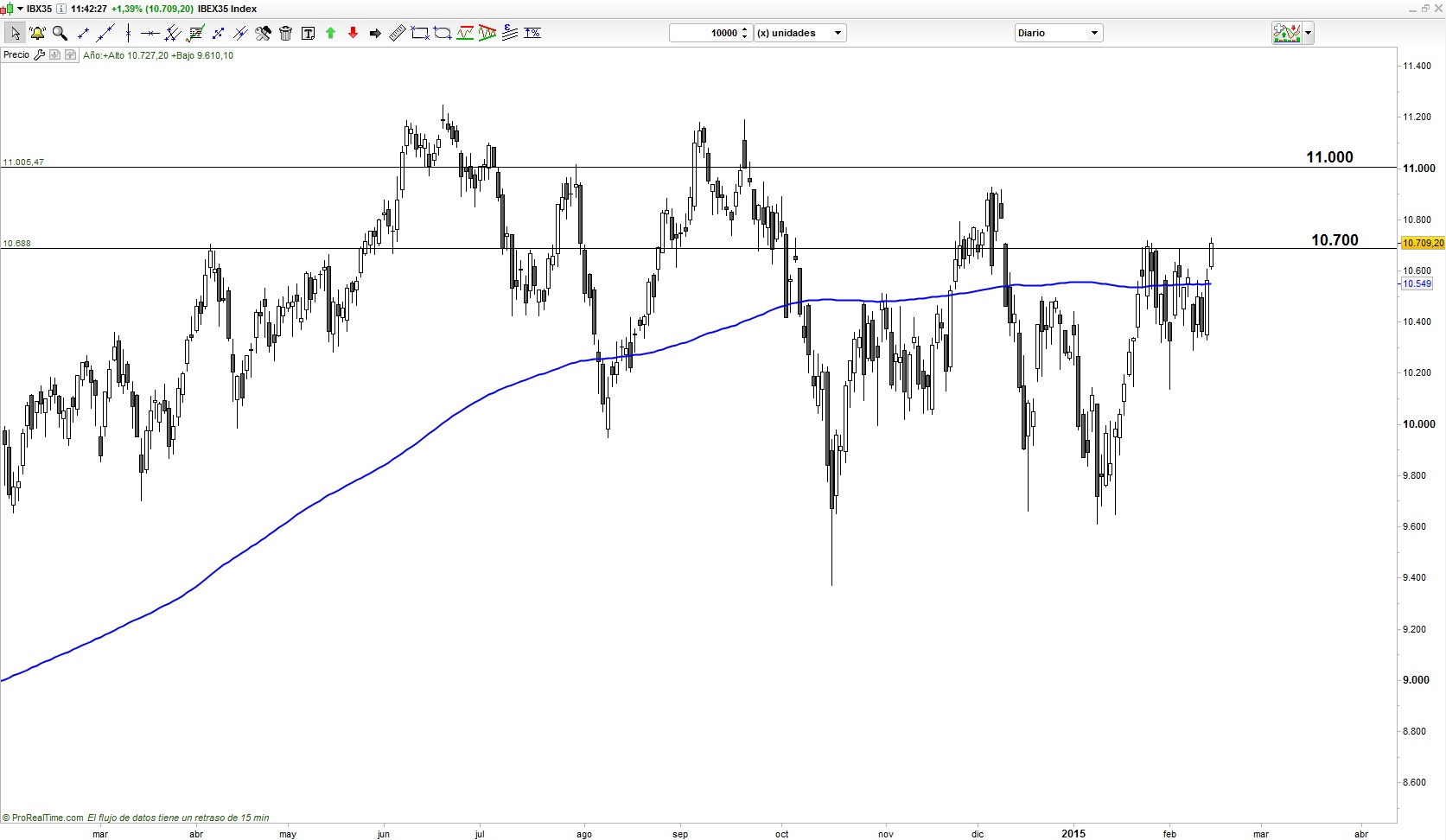The width and height of the screenshot is (1446, 840).
Task: Click the 11.005,47 line value at left
Action: tap(23, 162)
